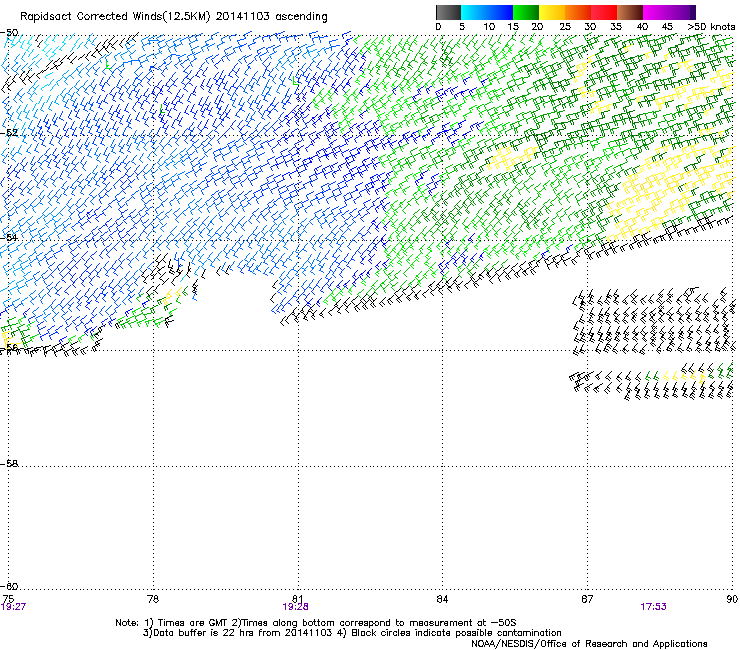740x650 pixels.
Task: Click the legend tick label '20'
Action: (537, 27)
